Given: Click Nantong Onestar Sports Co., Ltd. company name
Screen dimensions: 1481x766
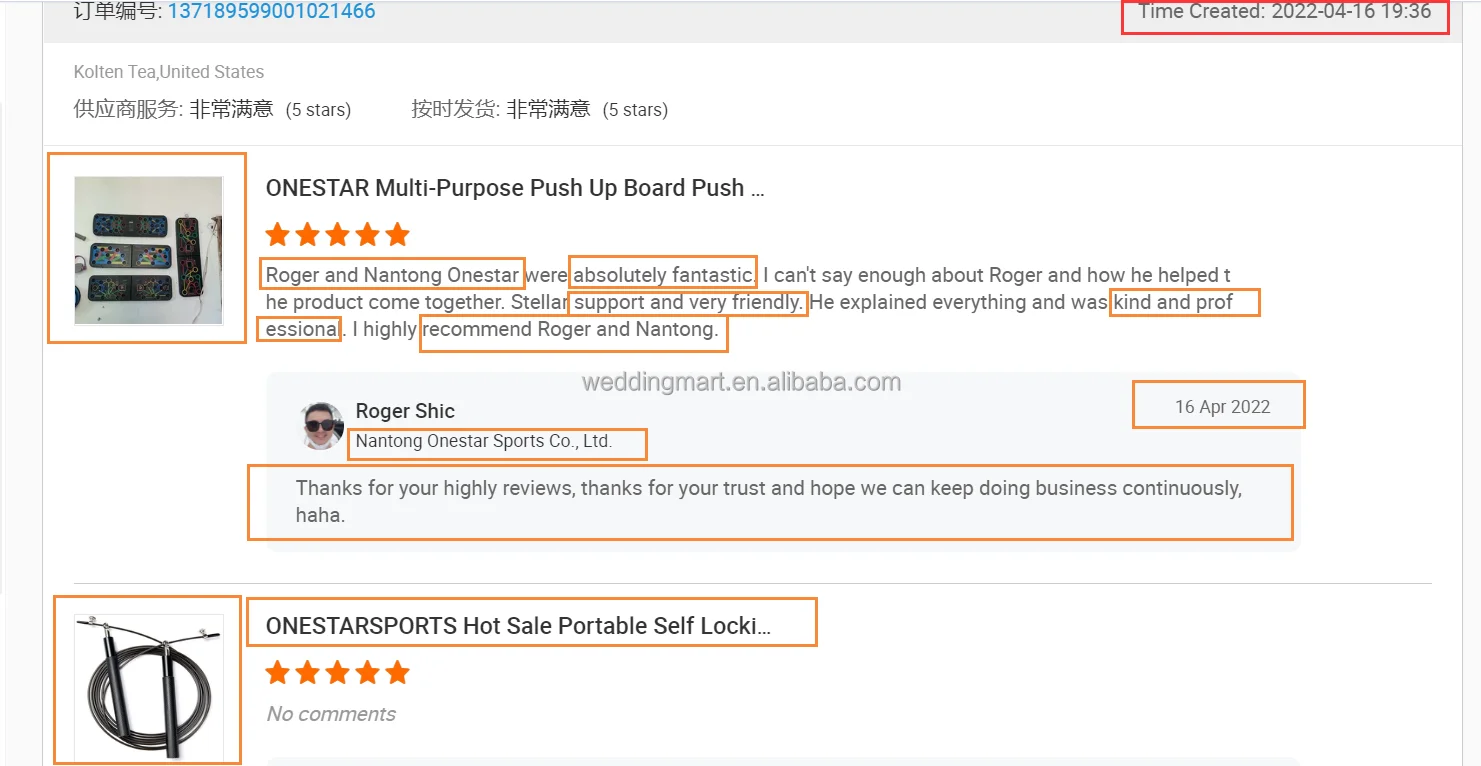Looking at the screenshot, I should click(x=483, y=441).
